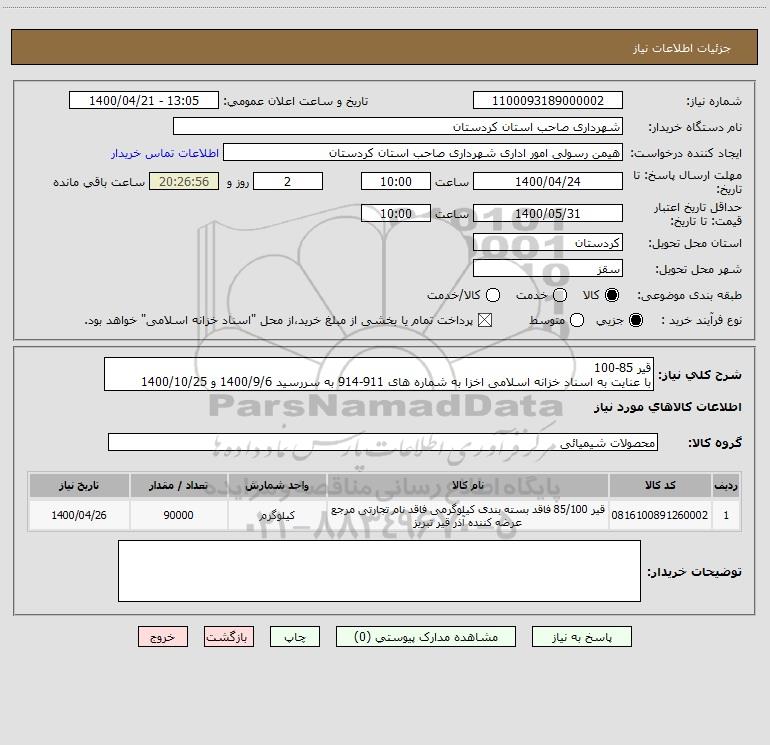Toggle the اسناد خزانه اسلامی payment checkbox
Viewport: 770px width, 745px height.
tap(485, 320)
